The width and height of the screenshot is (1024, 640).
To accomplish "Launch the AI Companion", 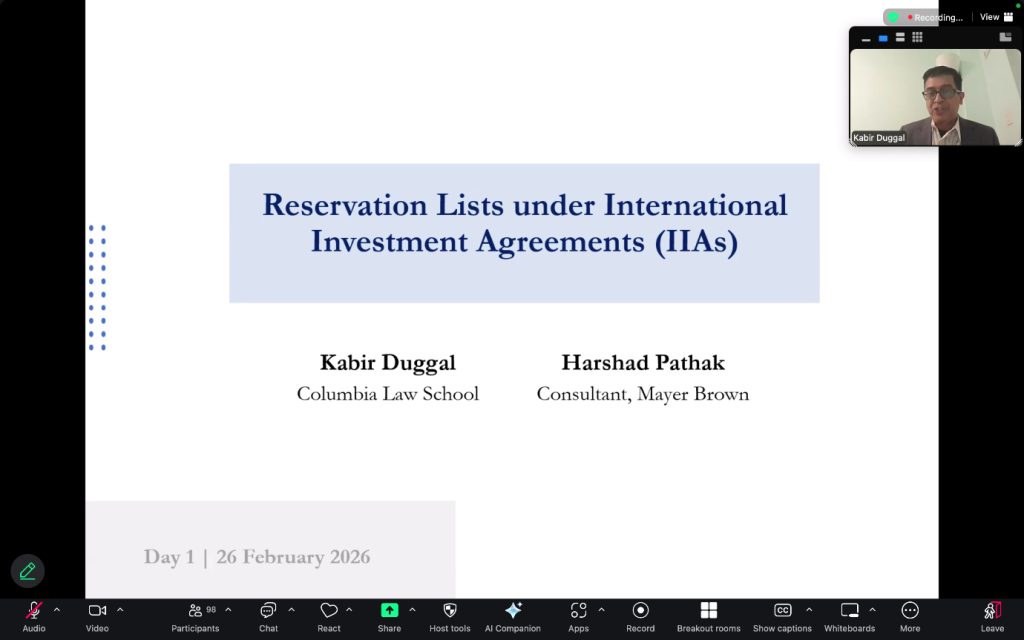I will (513, 611).
